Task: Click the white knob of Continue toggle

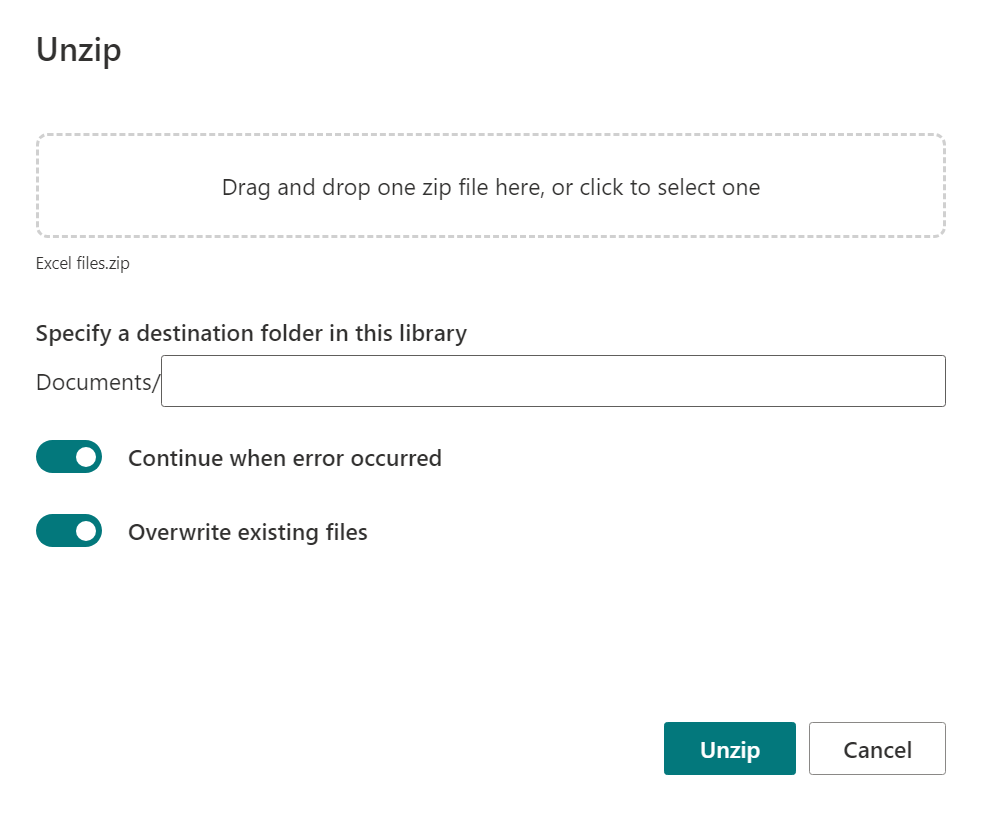Action: click(86, 457)
